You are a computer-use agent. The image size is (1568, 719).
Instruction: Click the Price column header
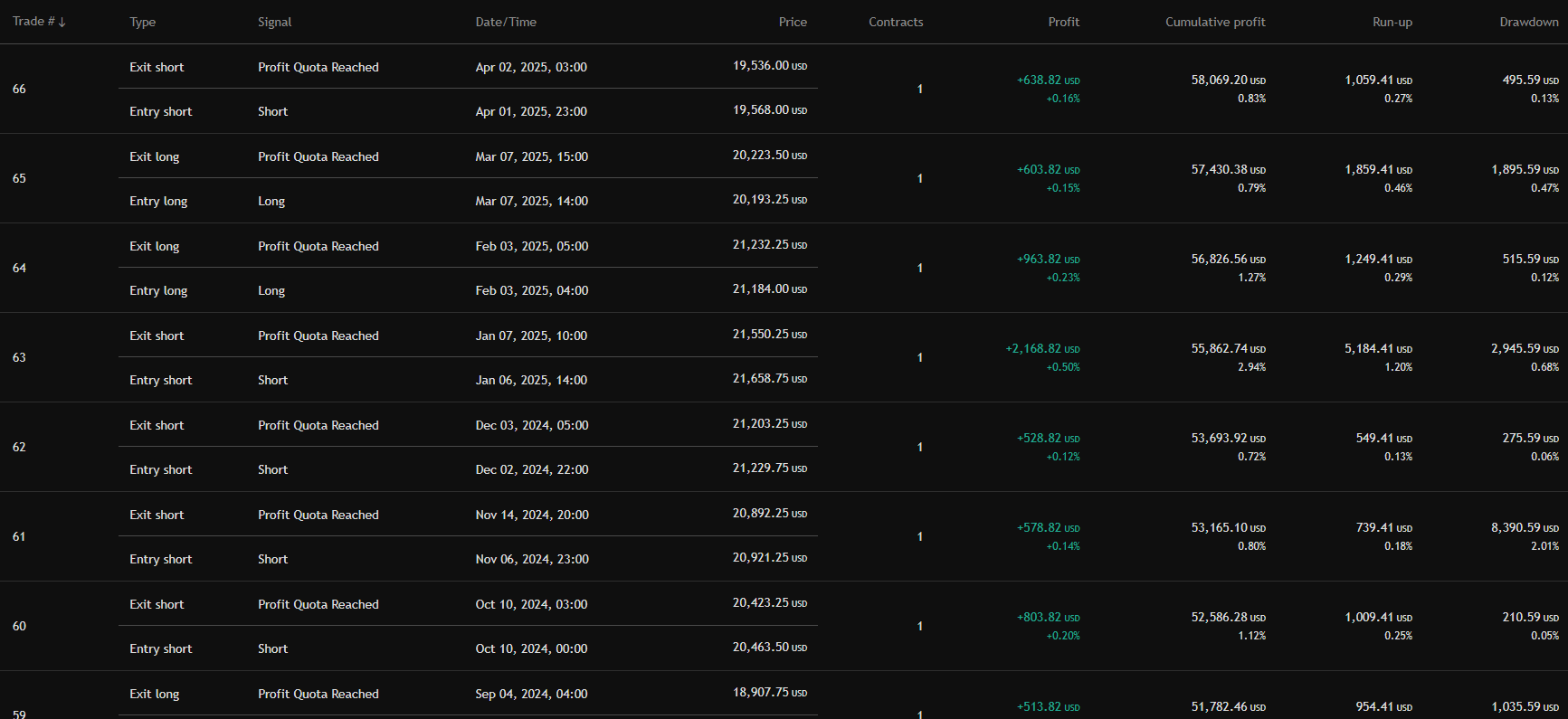click(x=793, y=22)
